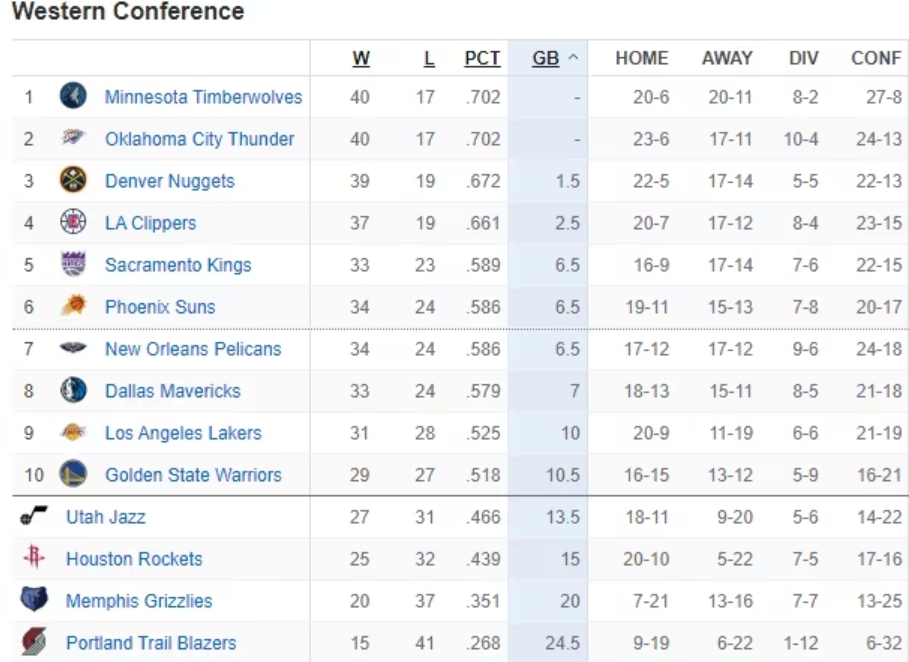Sort standings by W column
Image resolution: width=909 pixels, height=662 pixels.
point(361,58)
